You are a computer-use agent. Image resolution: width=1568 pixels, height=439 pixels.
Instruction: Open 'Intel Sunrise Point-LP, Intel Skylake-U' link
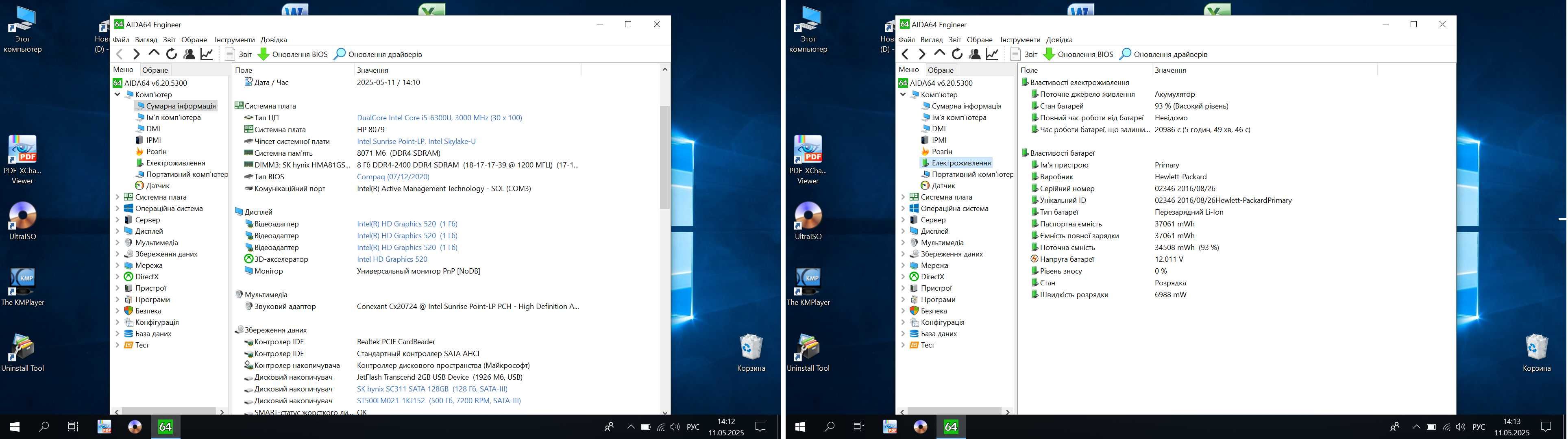pos(416,141)
